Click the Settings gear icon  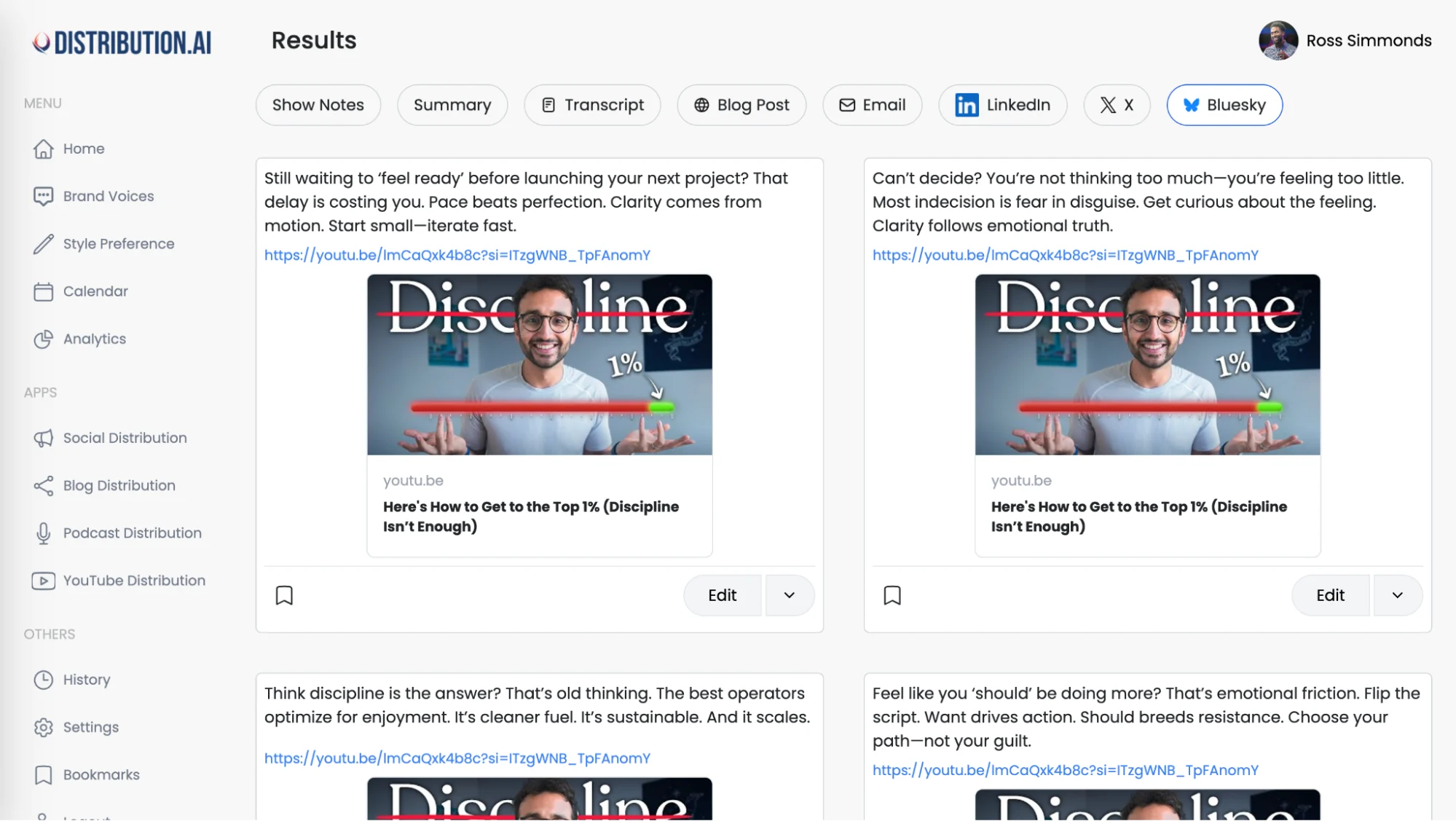click(43, 727)
